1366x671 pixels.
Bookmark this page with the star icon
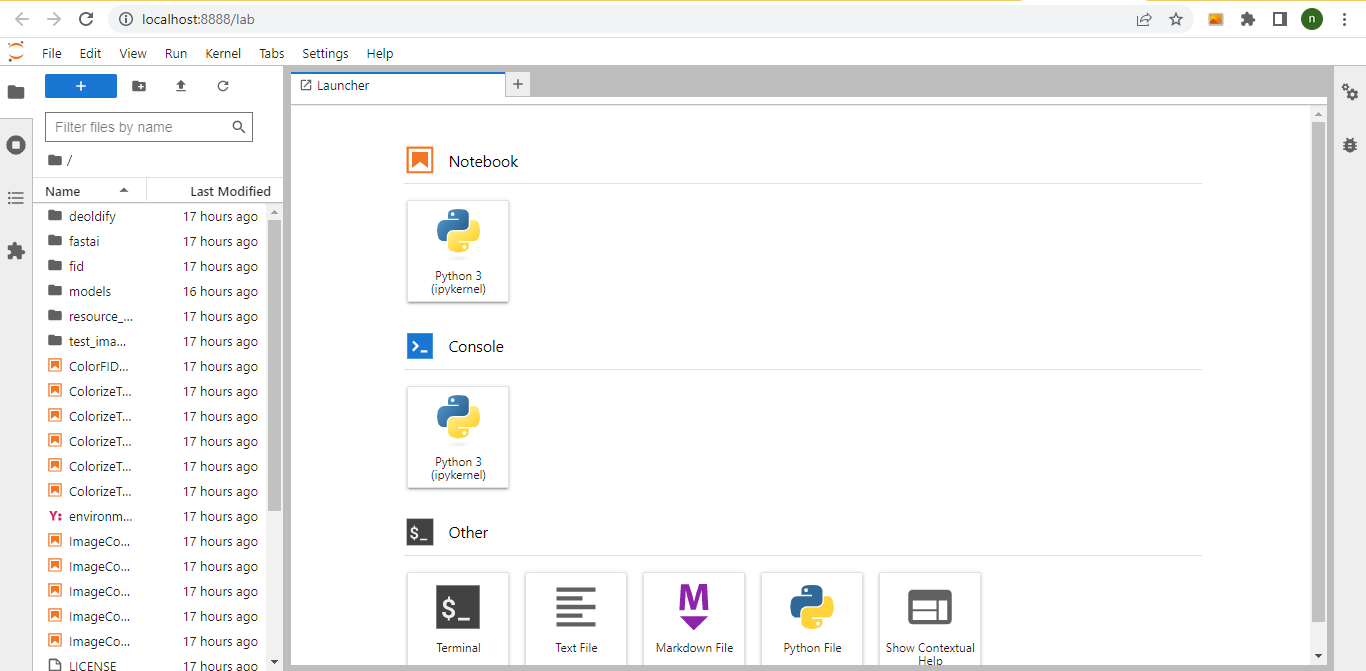[1176, 19]
